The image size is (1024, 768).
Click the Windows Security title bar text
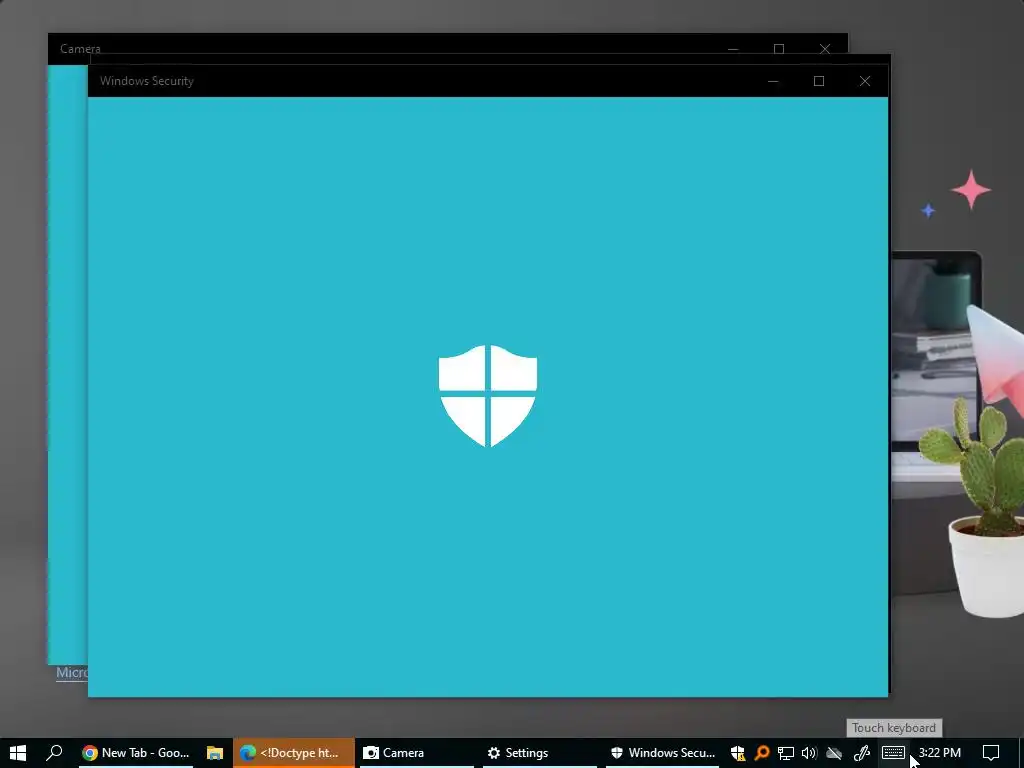147,81
